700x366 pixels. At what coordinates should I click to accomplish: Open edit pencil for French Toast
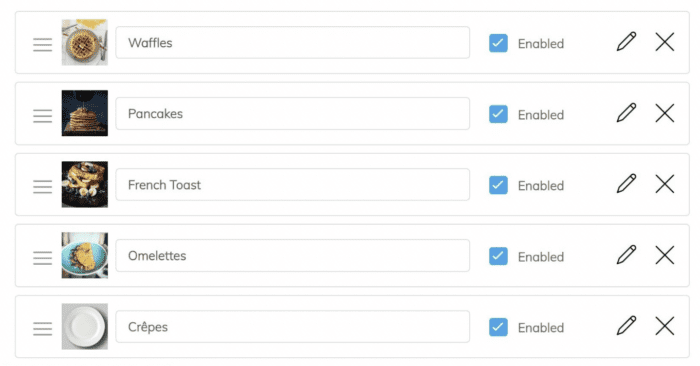(626, 184)
